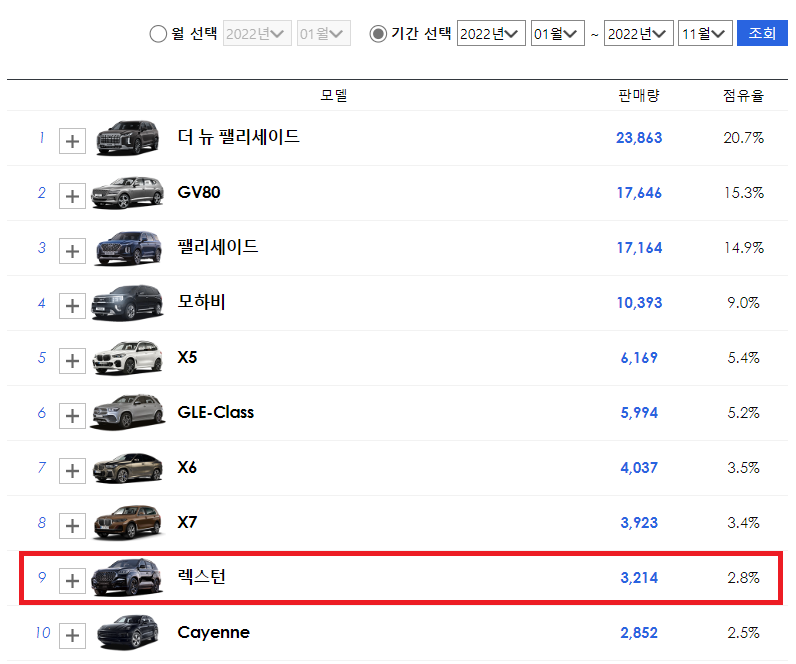This screenshot has height=664, width=796.
Task: Open the period start year 2022년 dropdown
Action: (491, 34)
